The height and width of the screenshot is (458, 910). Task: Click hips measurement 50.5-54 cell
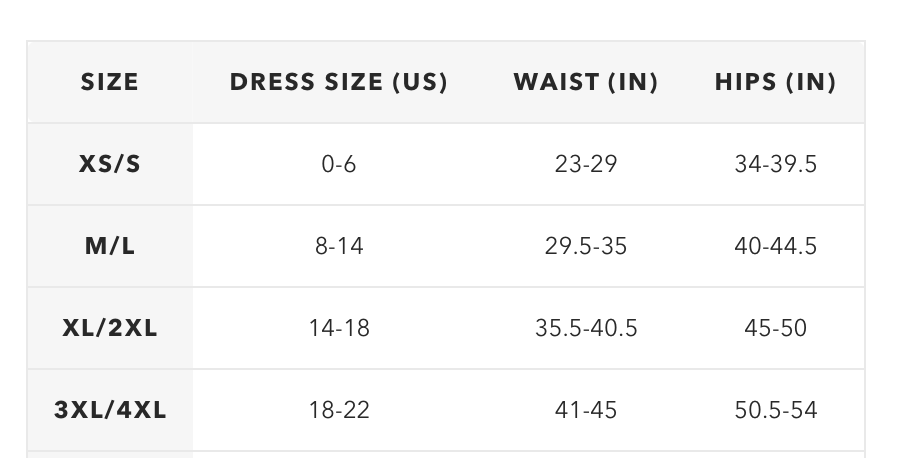click(x=775, y=410)
